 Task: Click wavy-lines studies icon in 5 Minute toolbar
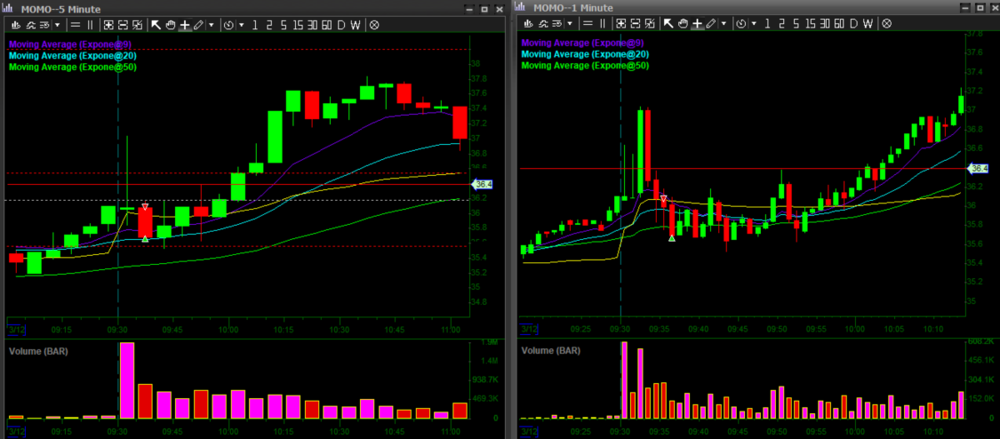29,24
